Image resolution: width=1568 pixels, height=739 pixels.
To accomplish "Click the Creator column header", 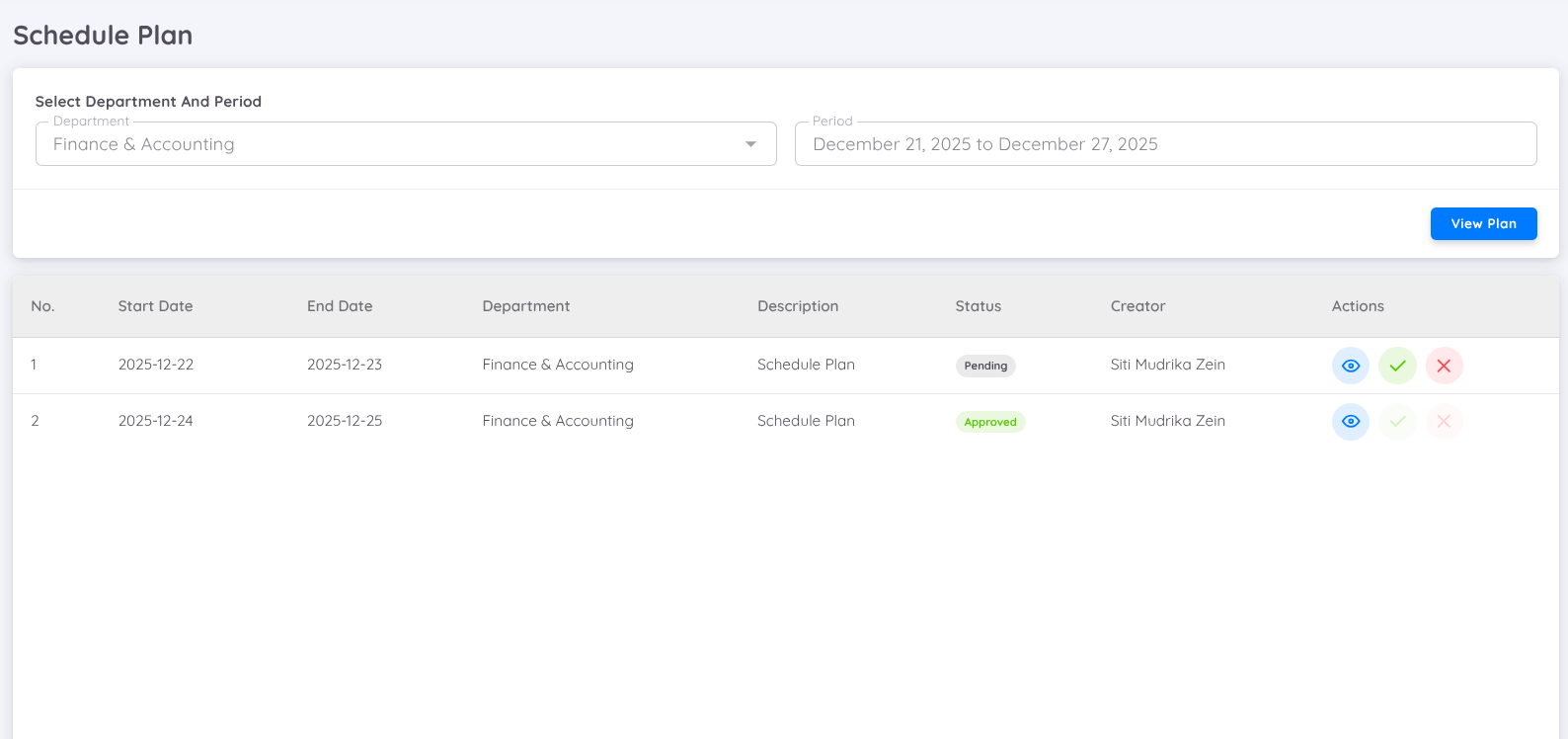I will click(x=1137, y=306).
